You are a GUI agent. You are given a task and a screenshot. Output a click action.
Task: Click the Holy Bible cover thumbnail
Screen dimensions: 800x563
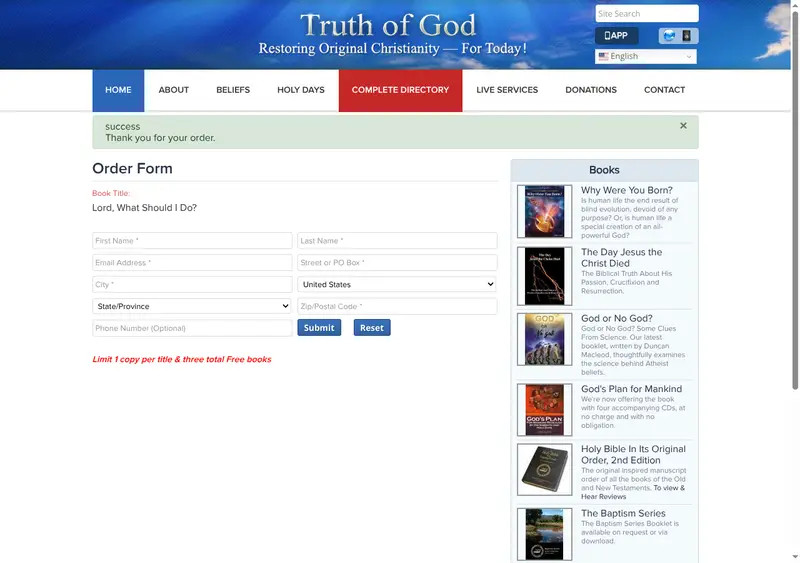point(544,470)
